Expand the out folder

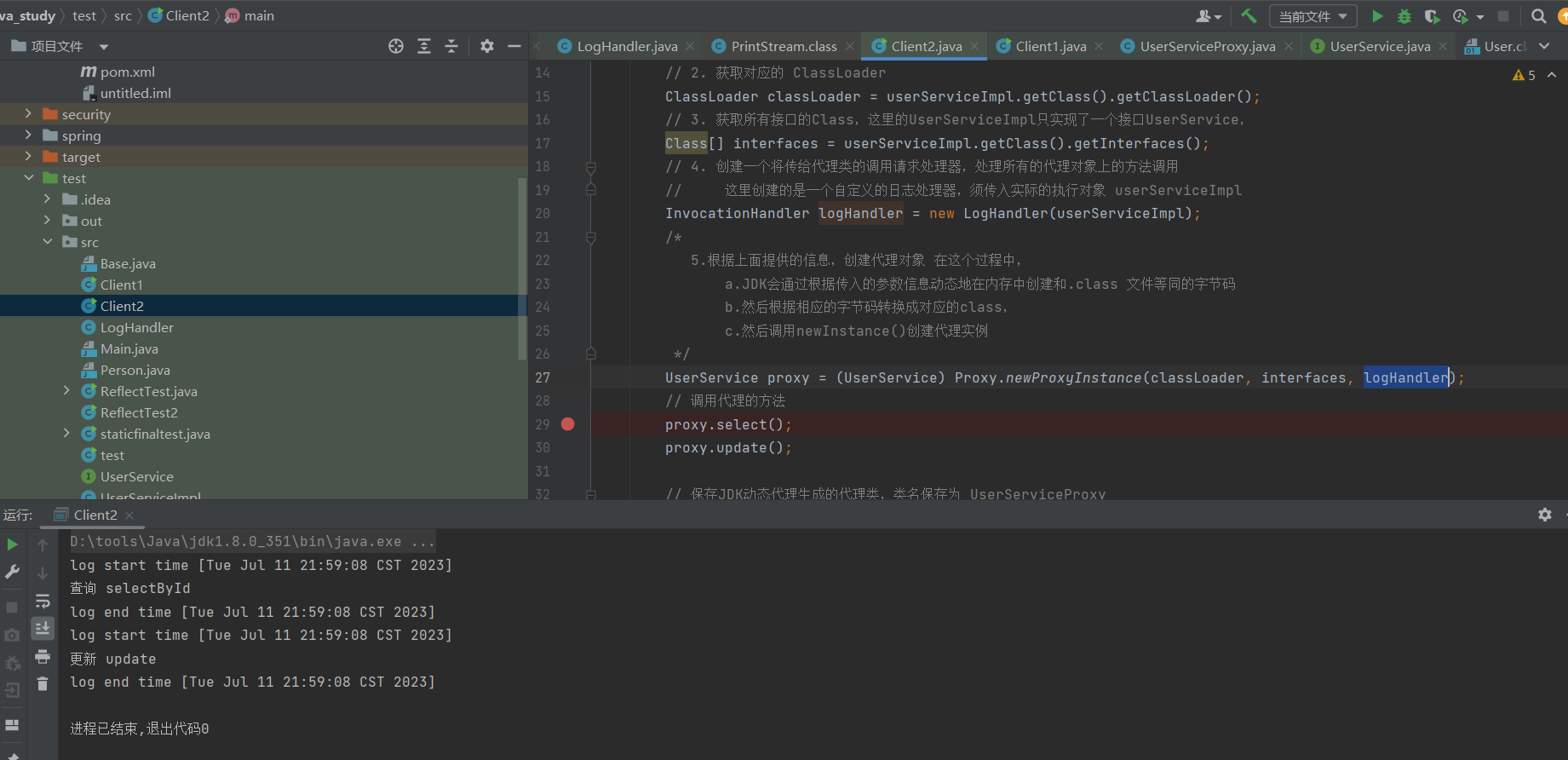47,220
